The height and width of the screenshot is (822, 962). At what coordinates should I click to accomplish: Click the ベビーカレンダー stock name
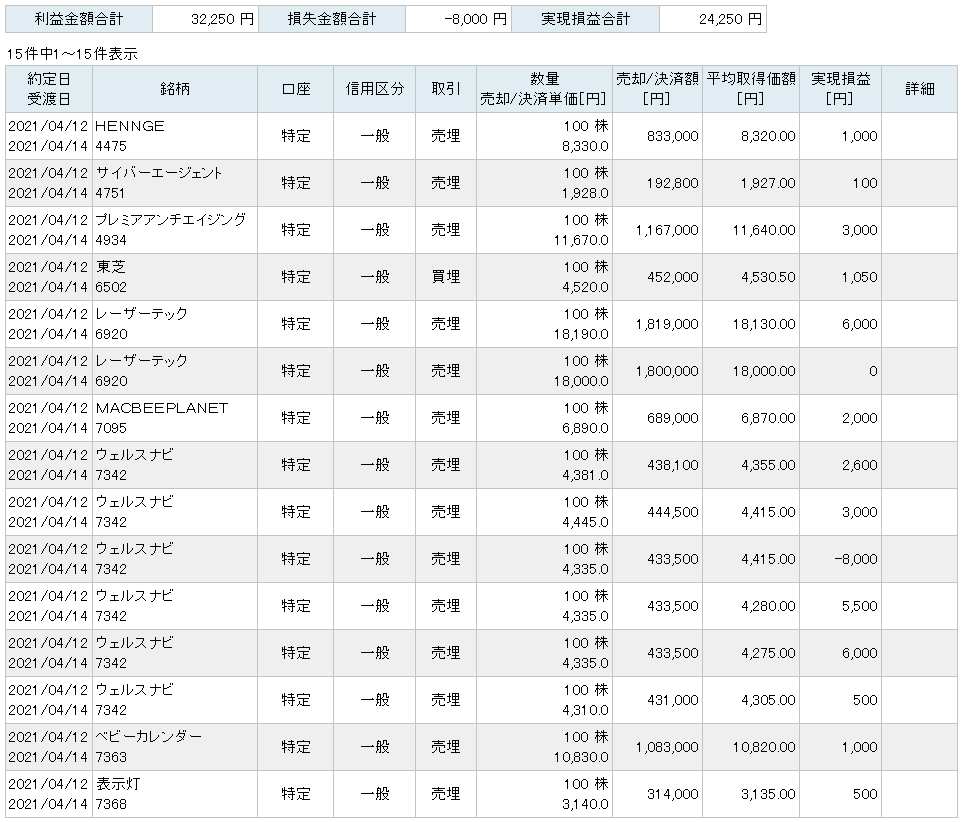(149, 737)
